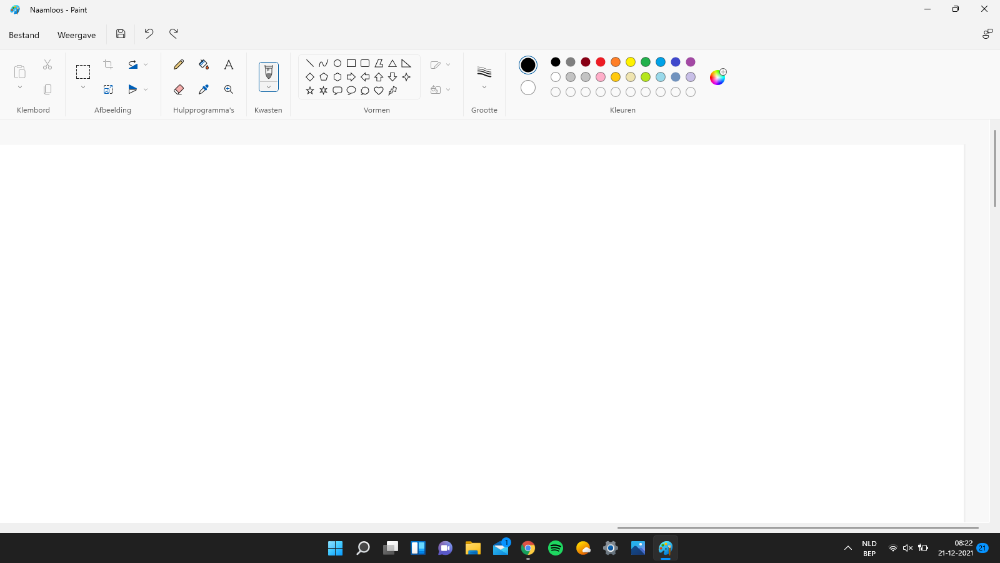Toggle the rectangular selection tool
This screenshot has width=1000, height=563.
[x=83, y=71]
